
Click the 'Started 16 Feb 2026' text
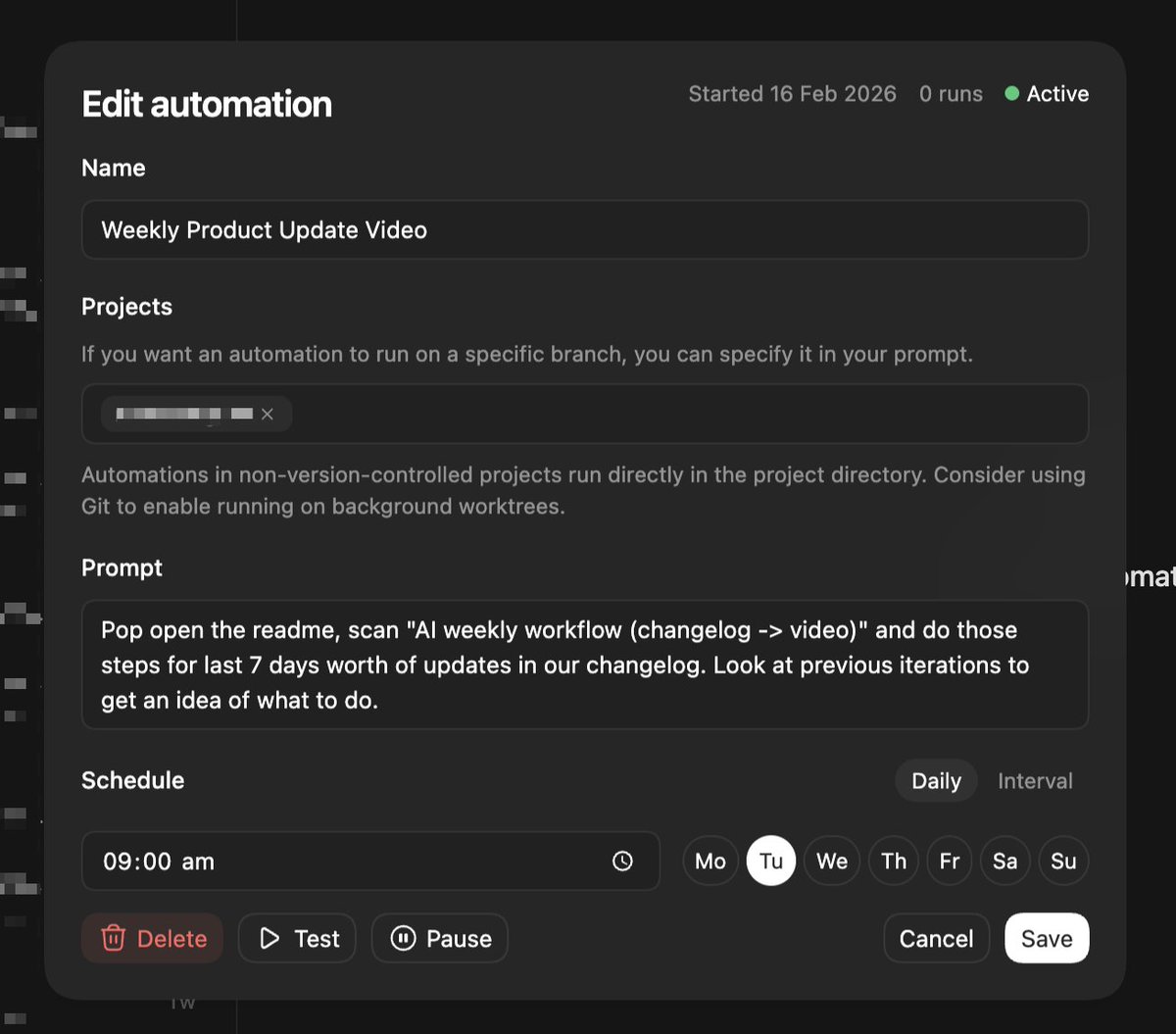pos(792,94)
